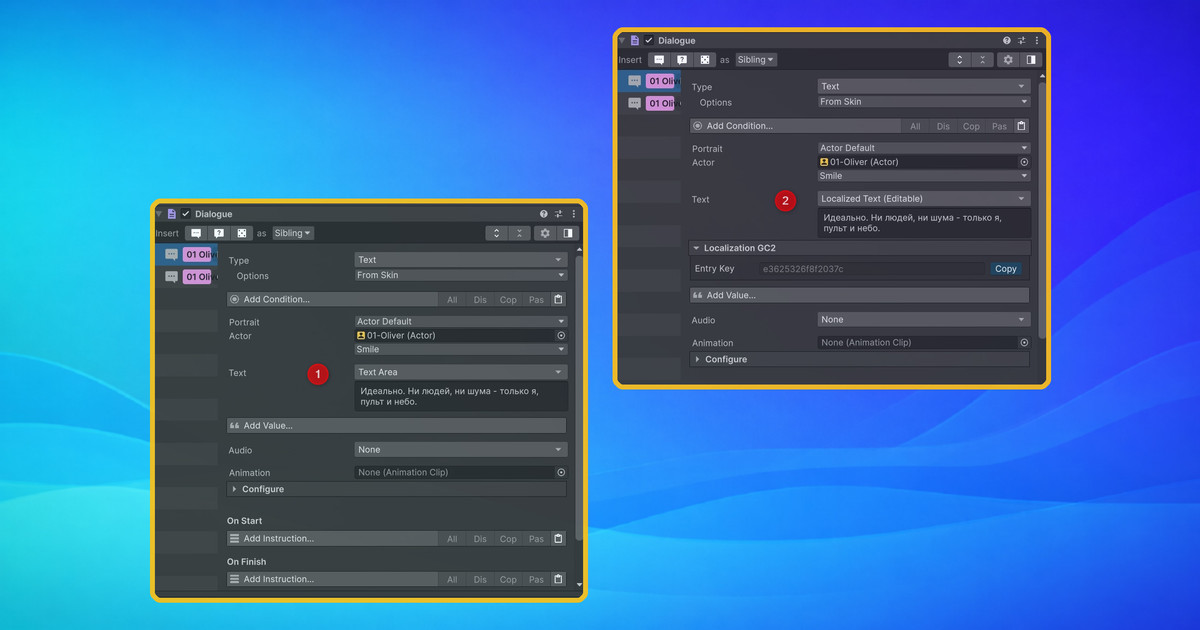Pick Actor object in right Dialogue panel
This screenshot has width=1200, height=630.
(x=1024, y=162)
